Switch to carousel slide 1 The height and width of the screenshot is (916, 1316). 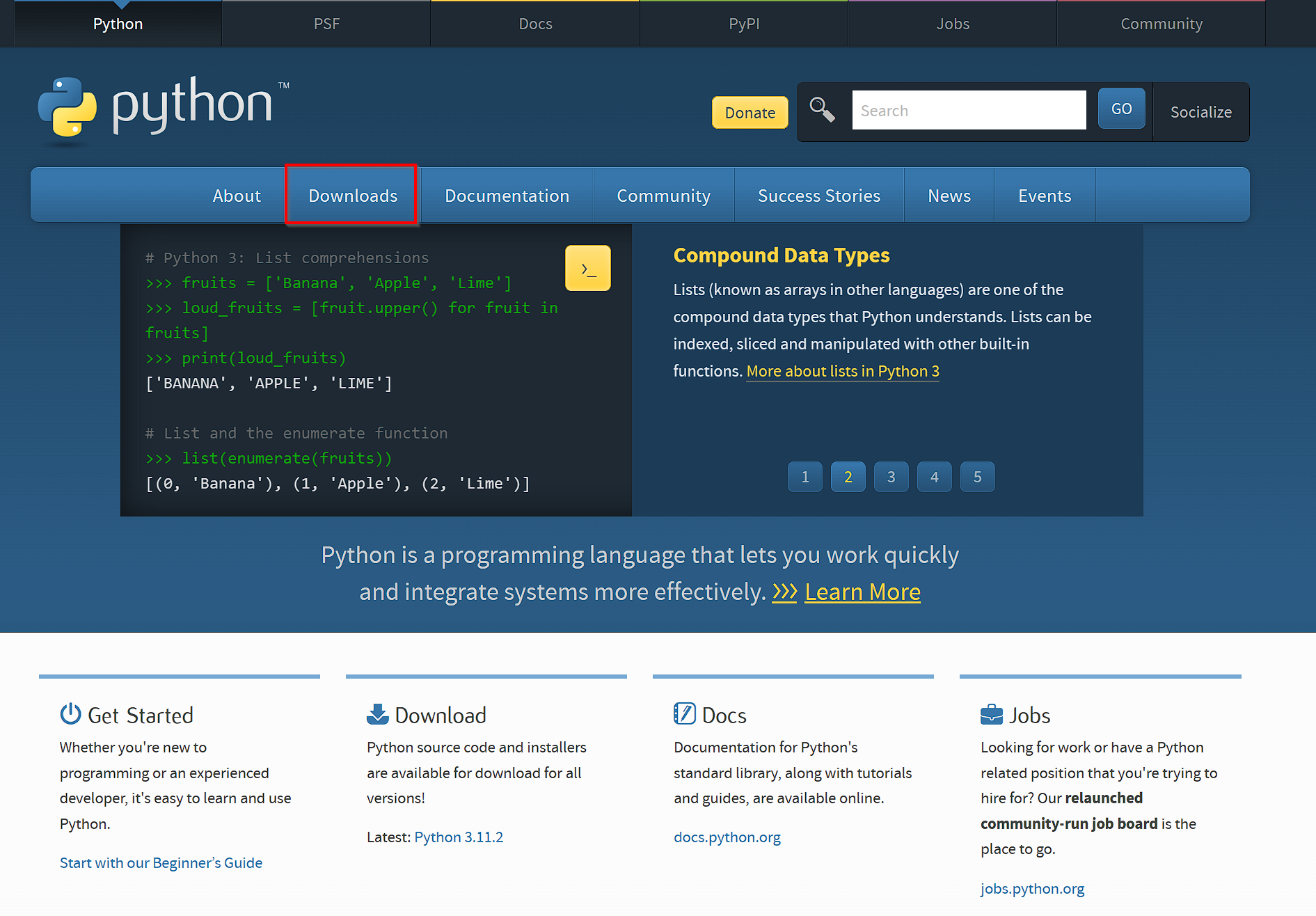(804, 477)
